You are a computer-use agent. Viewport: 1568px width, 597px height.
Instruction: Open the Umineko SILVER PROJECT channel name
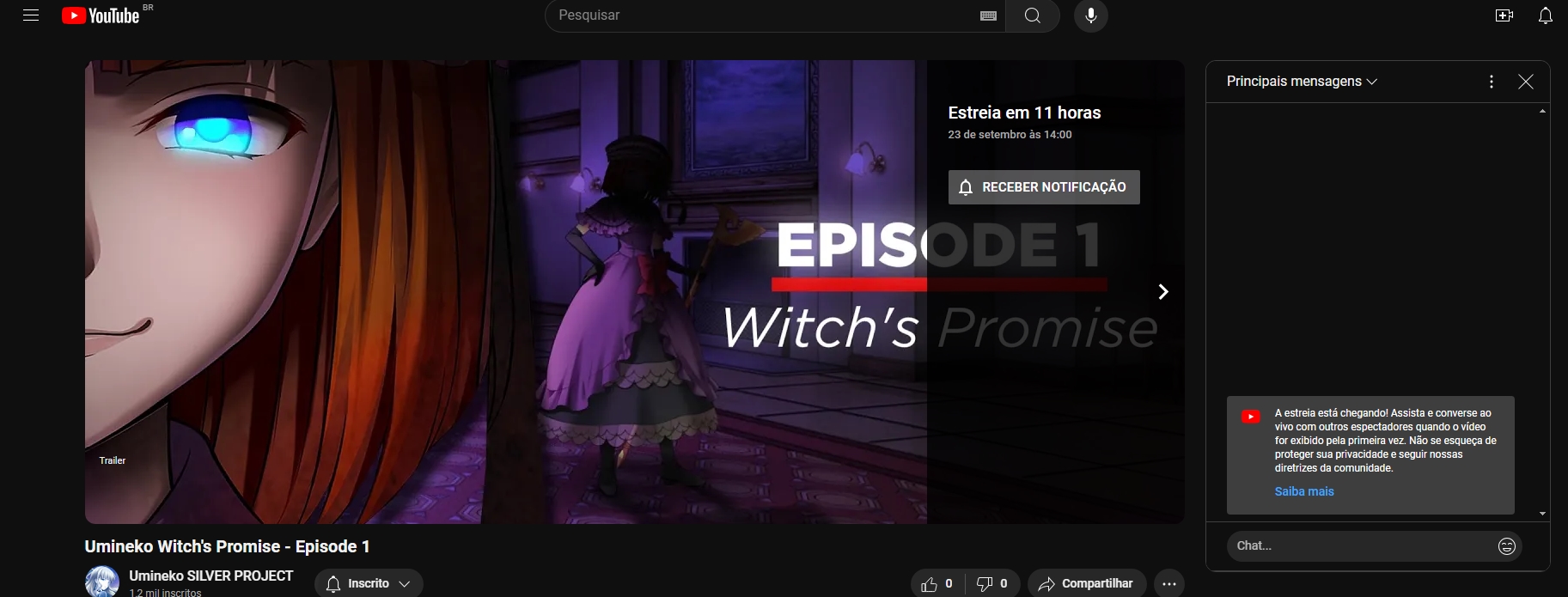(x=211, y=576)
